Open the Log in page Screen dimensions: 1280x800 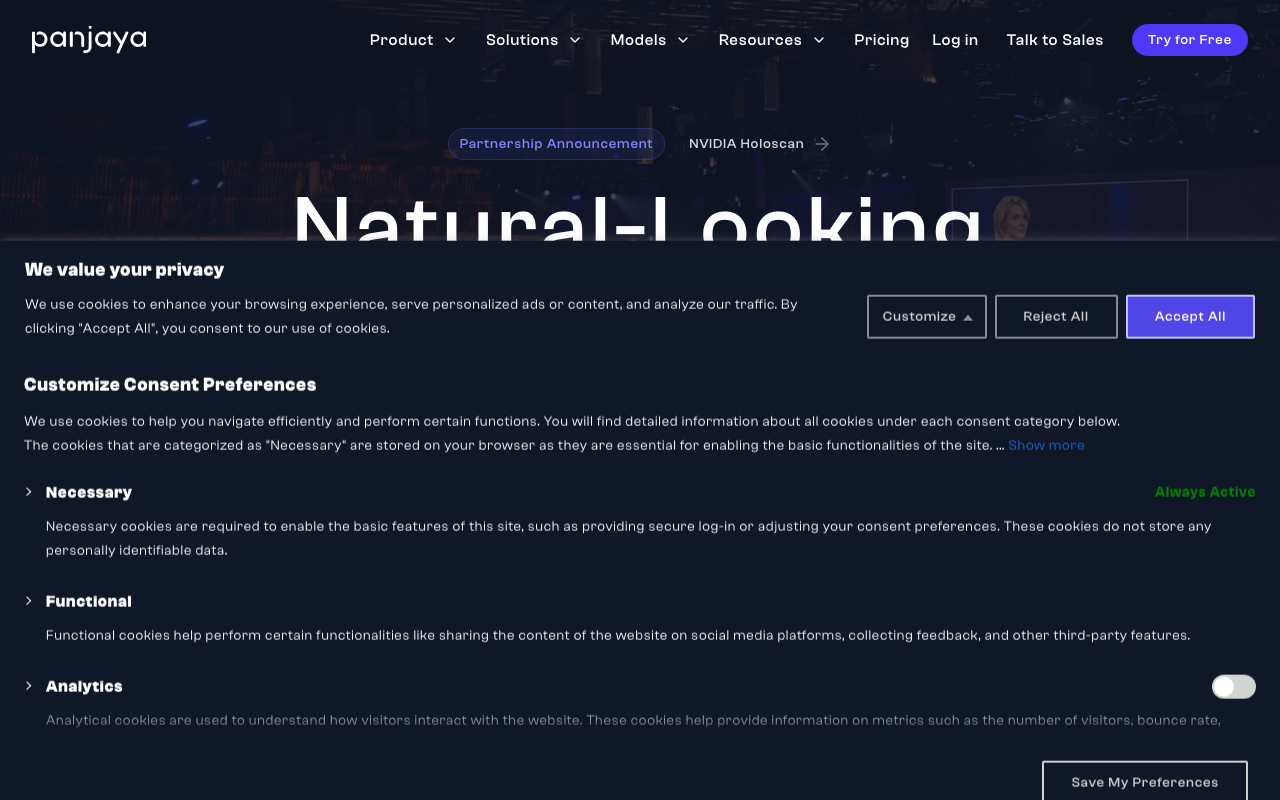pyautogui.click(x=954, y=40)
